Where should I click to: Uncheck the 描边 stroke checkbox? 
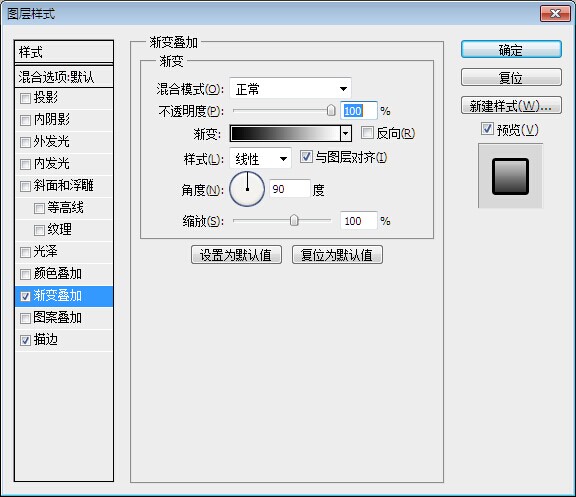(x=25, y=341)
